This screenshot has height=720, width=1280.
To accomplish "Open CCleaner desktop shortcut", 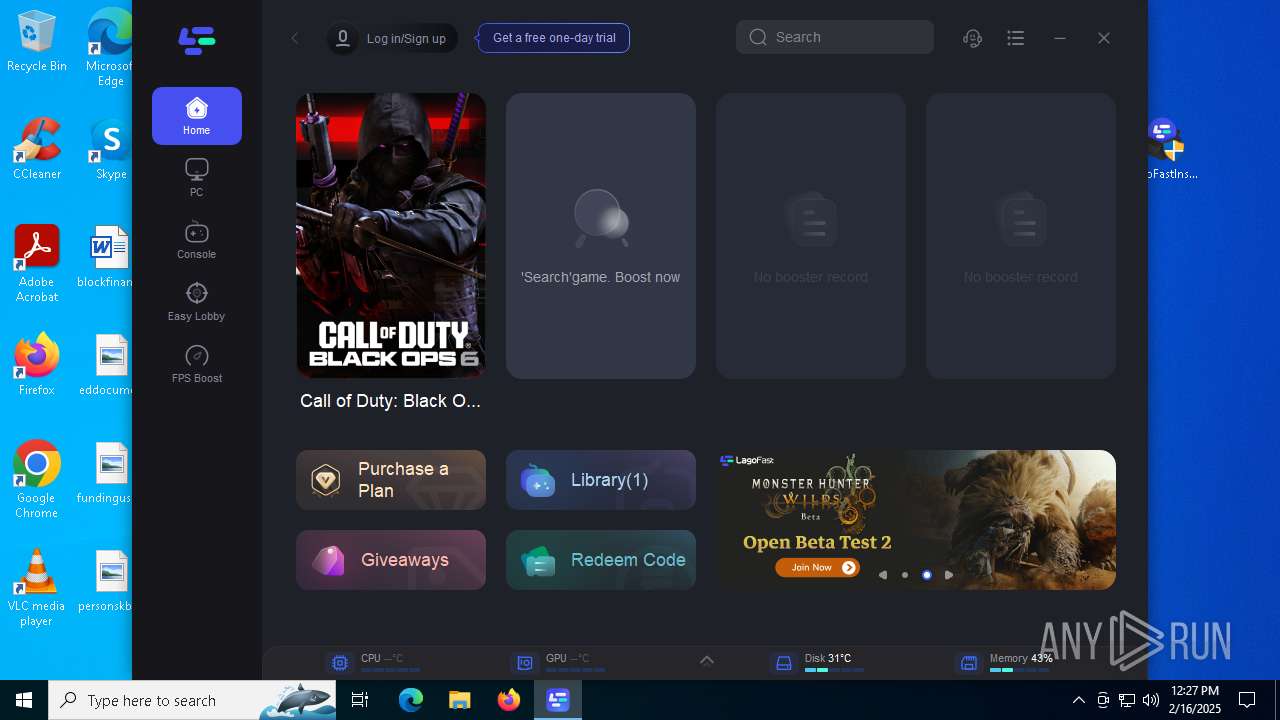I will [37, 149].
